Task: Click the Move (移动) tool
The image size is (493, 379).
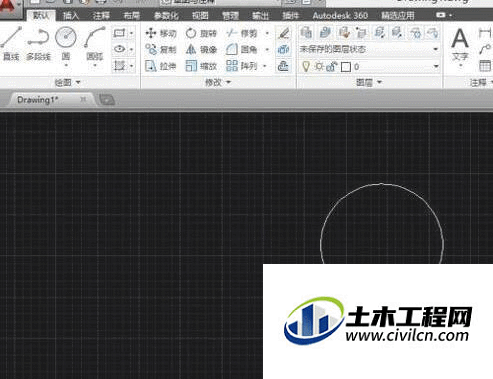Action: coord(161,33)
